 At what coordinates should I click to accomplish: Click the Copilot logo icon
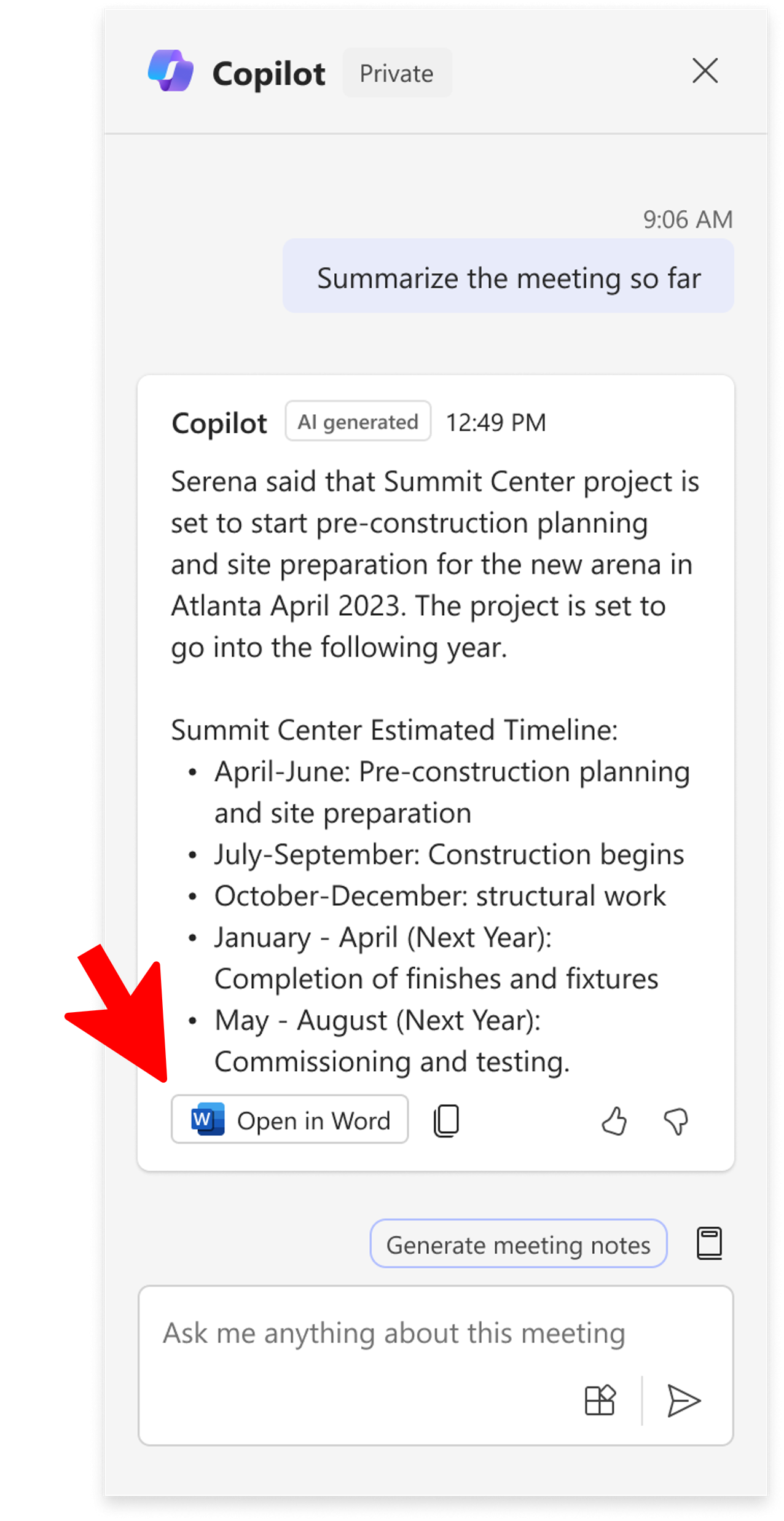coord(171,71)
